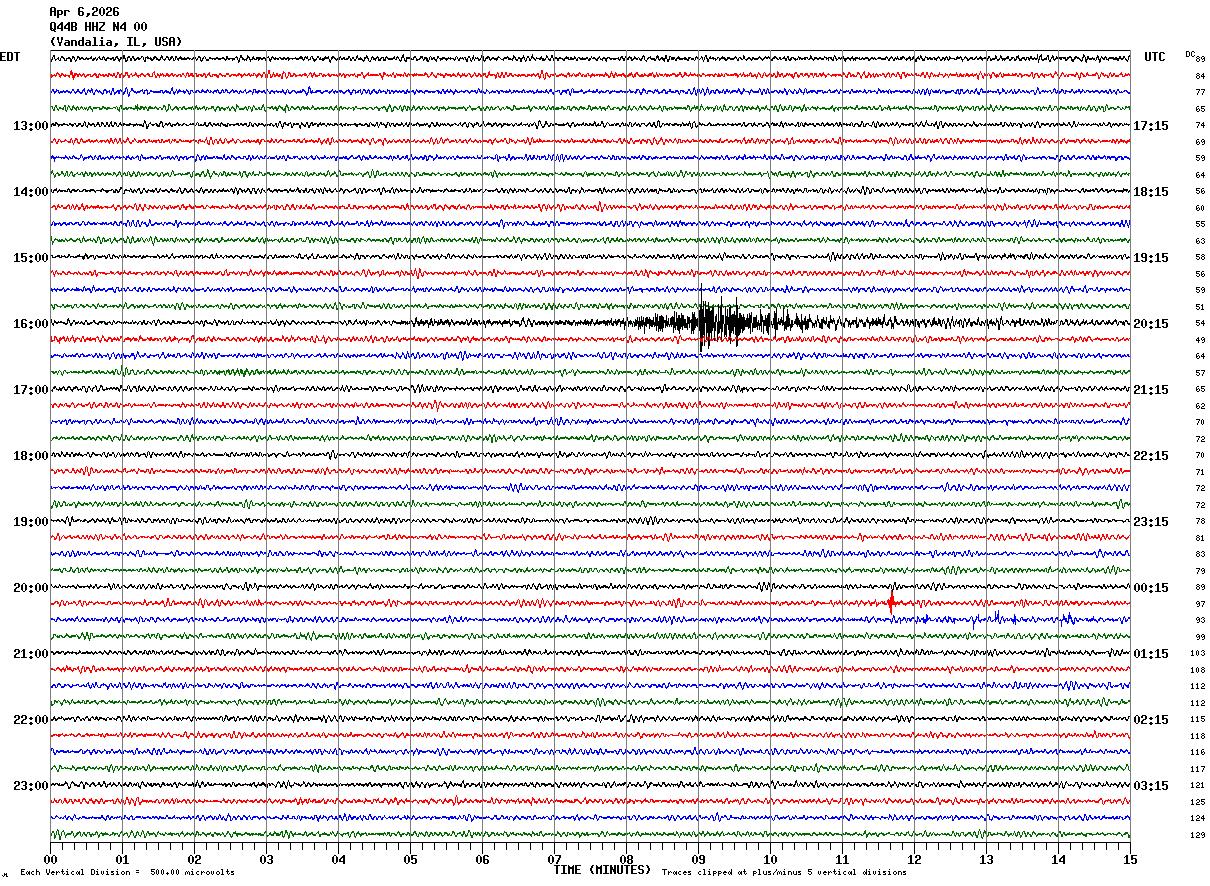Click the 03:15 UTC hour label
Viewport: 1210px width, 886px height.
tap(1150, 786)
